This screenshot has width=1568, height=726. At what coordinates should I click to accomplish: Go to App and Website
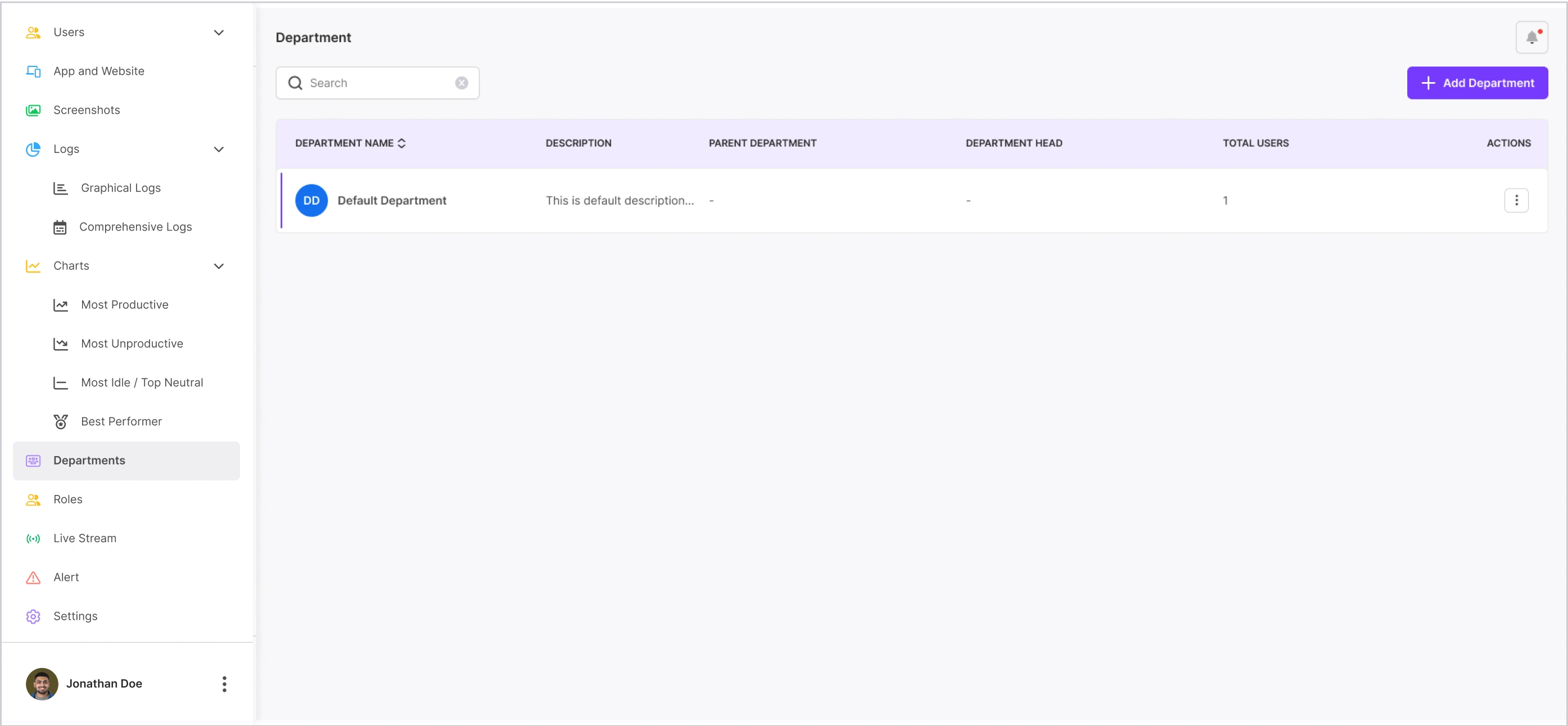(x=126, y=71)
